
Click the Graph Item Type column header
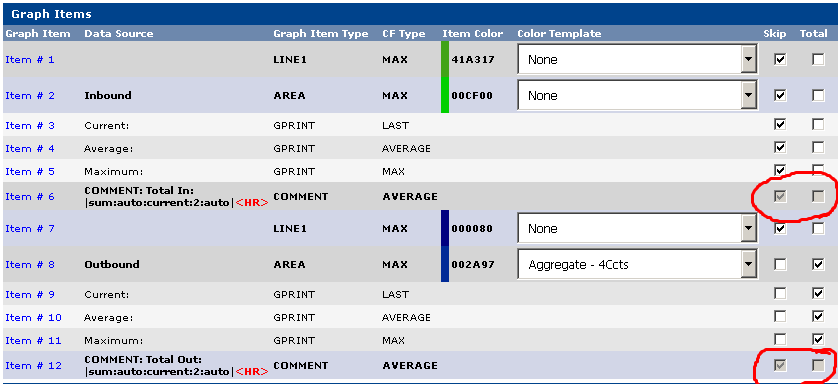321,34
